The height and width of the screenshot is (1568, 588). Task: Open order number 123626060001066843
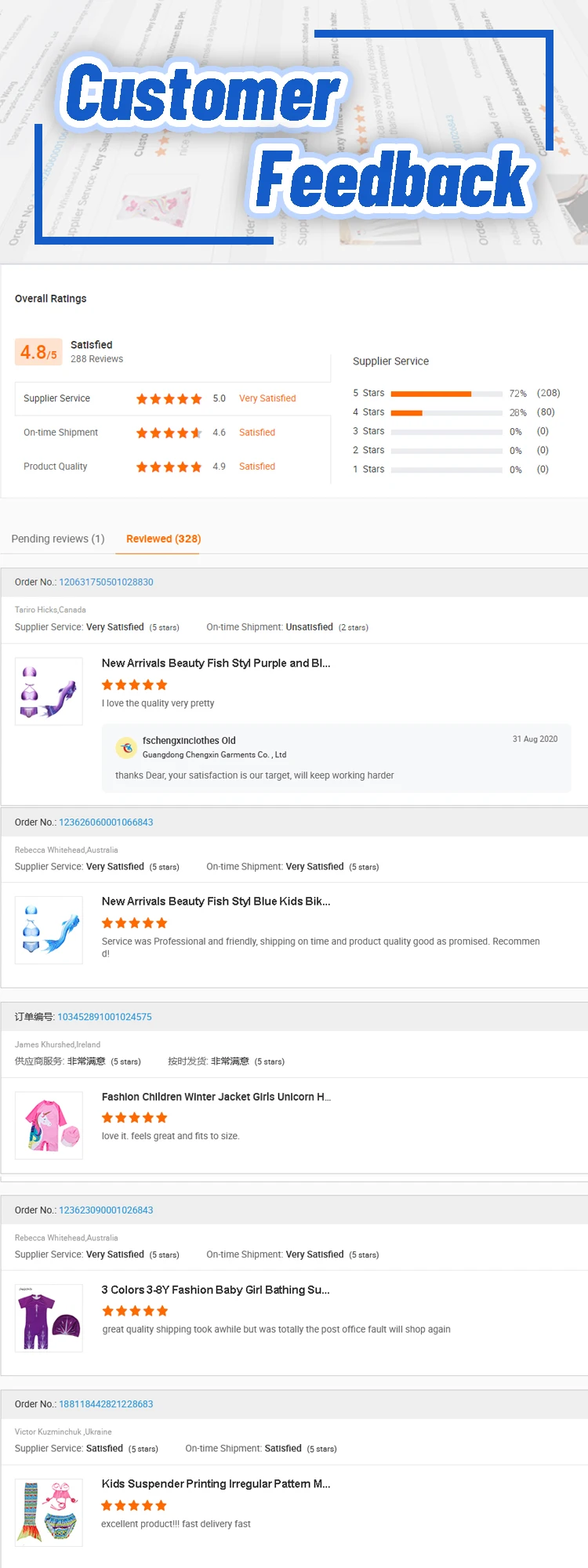tap(106, 822)
